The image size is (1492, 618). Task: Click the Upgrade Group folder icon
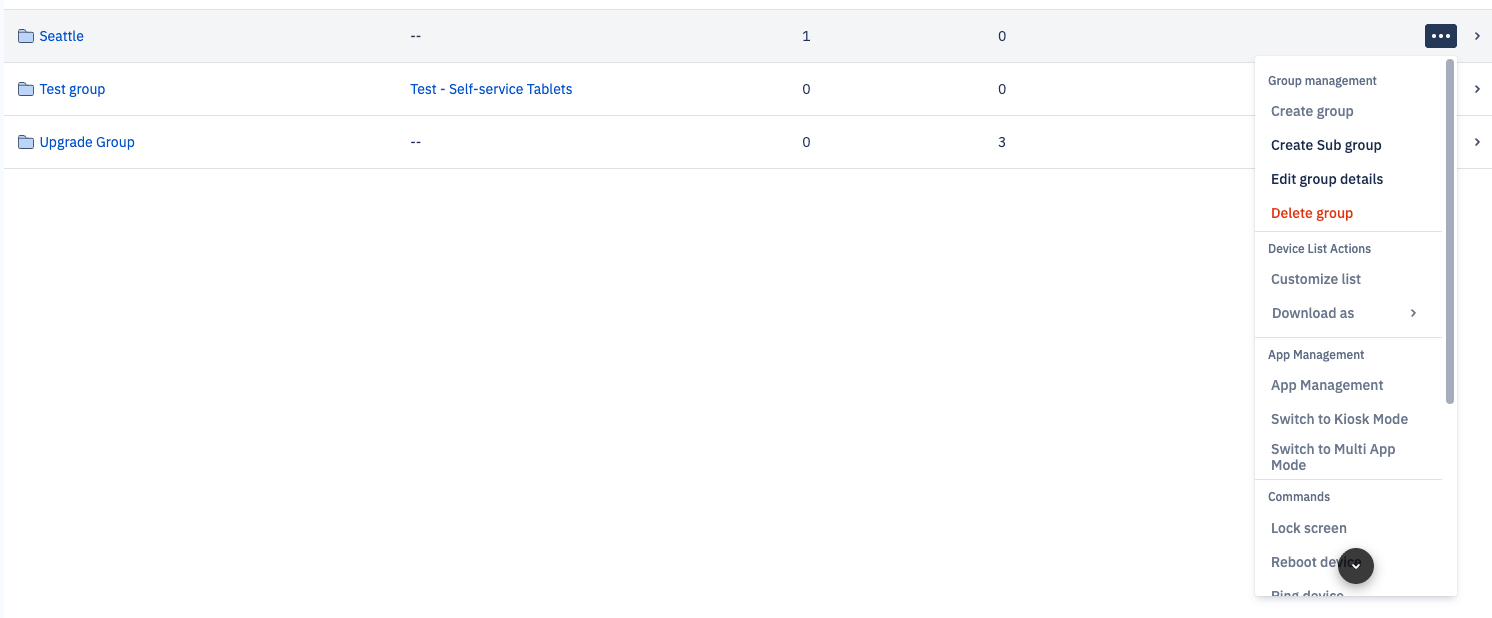click(26, 141)
